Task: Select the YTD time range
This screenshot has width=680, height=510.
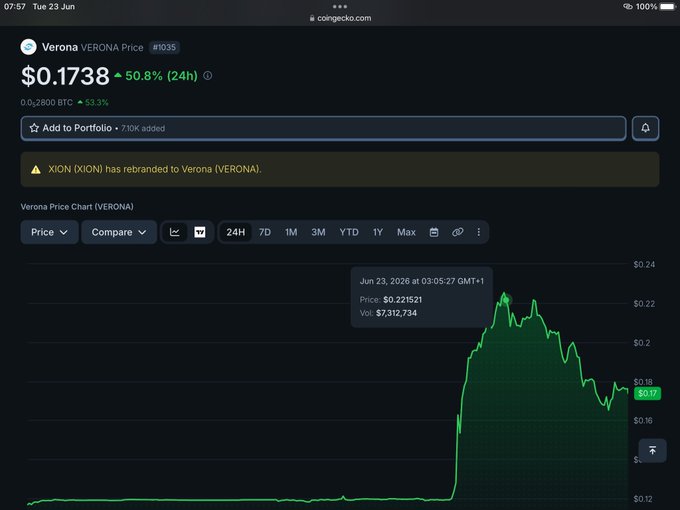Action: click(x=349, y=232)
